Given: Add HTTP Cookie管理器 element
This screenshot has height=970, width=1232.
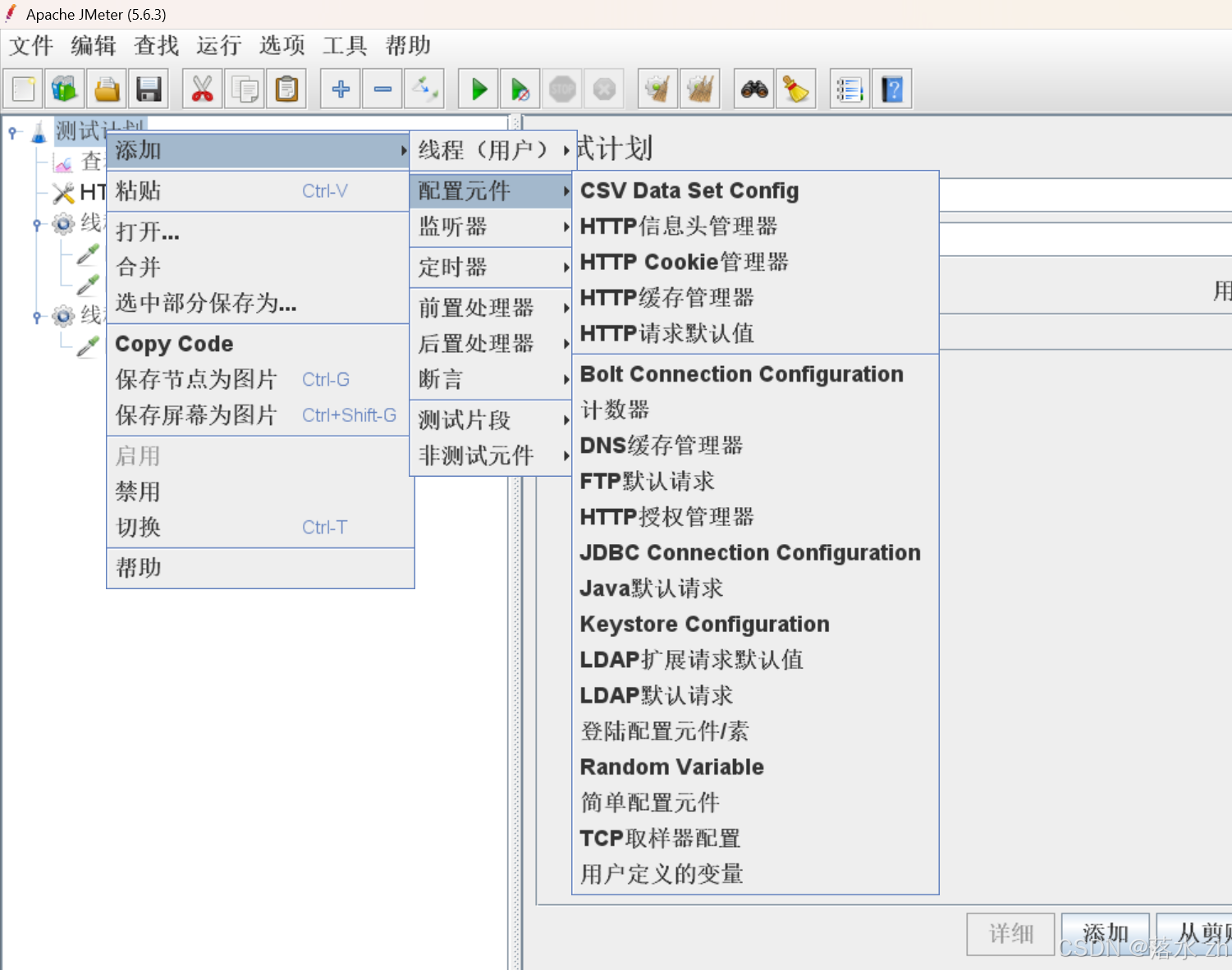Looking at the screenshot, I should tap(755, 262).
